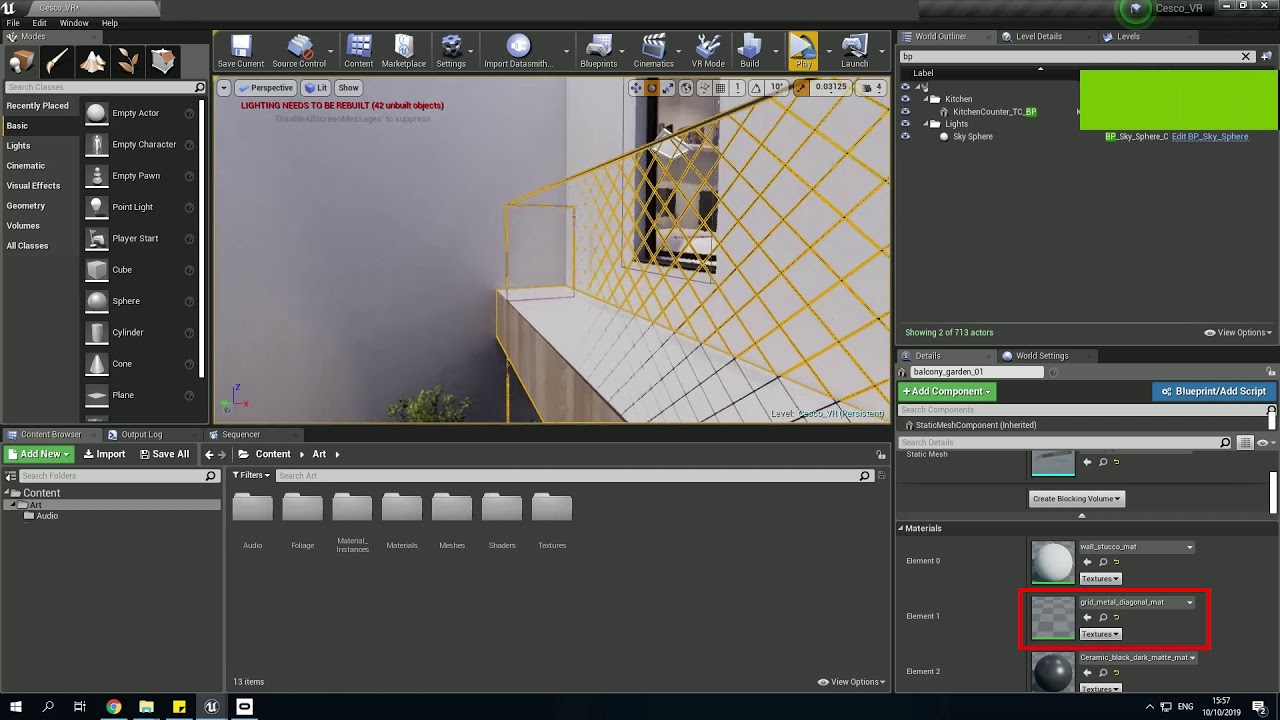Open the wall_stucco_mat material dropdown
The height and width of the screenshot is (720, 1280).
click(1136, 547)
